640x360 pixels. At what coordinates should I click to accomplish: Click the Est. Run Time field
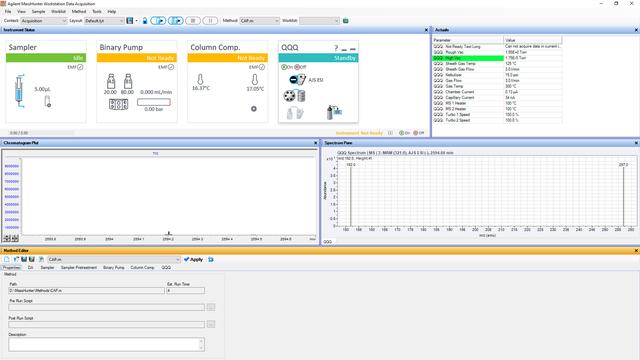(x=185, y=290)
